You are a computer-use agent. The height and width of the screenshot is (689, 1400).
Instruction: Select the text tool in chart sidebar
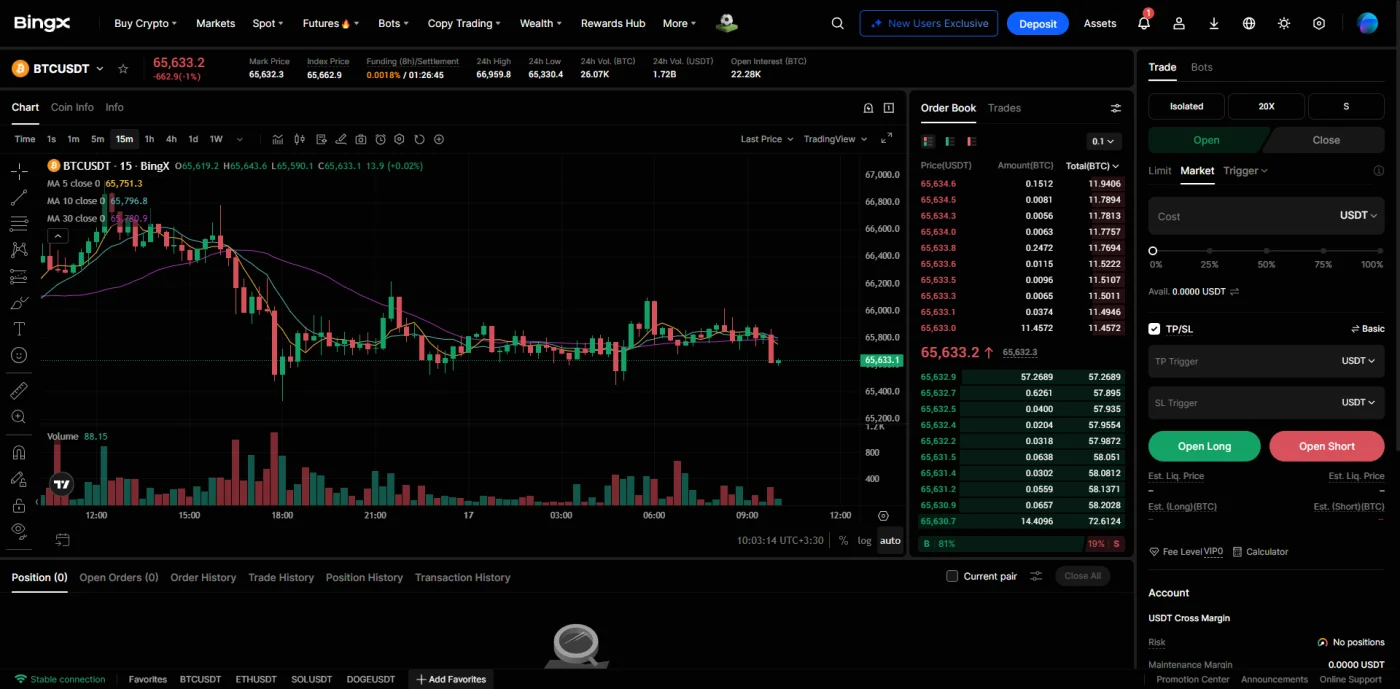pos(19,328)
